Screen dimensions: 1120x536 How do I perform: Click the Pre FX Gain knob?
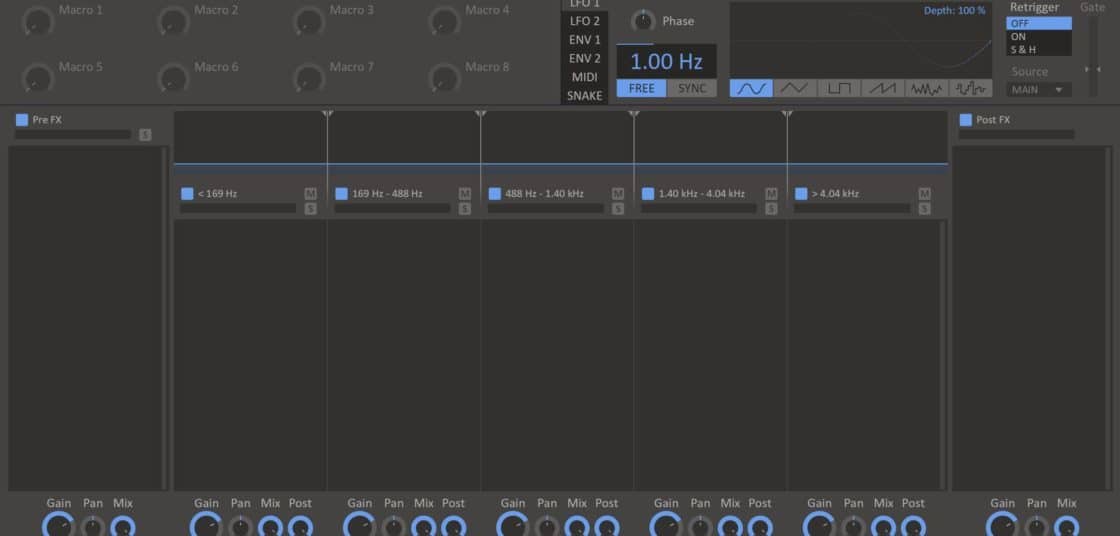click(x=59, y=525)
